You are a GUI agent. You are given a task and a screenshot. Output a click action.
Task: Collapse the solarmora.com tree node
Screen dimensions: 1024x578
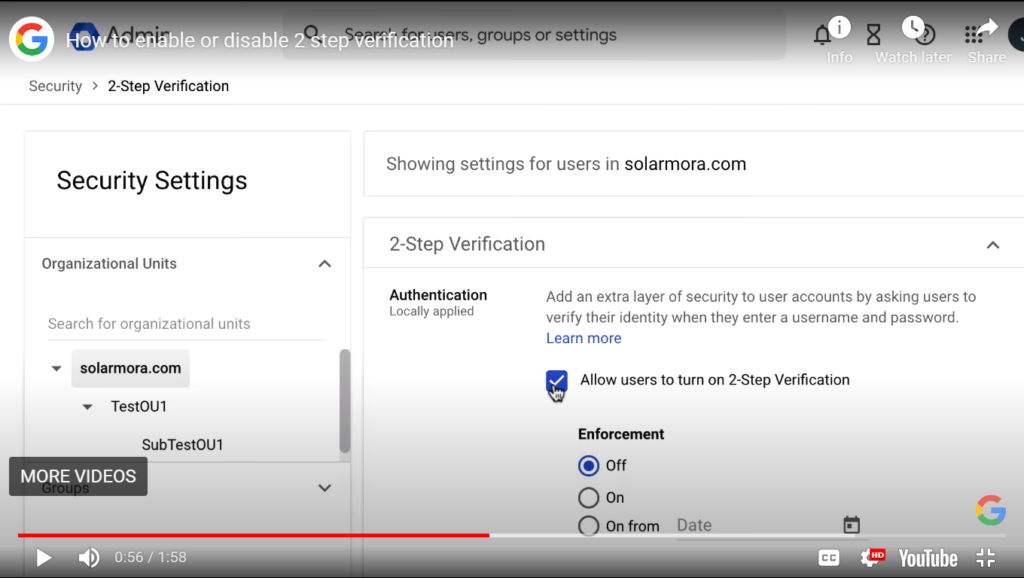coord(56,368)
